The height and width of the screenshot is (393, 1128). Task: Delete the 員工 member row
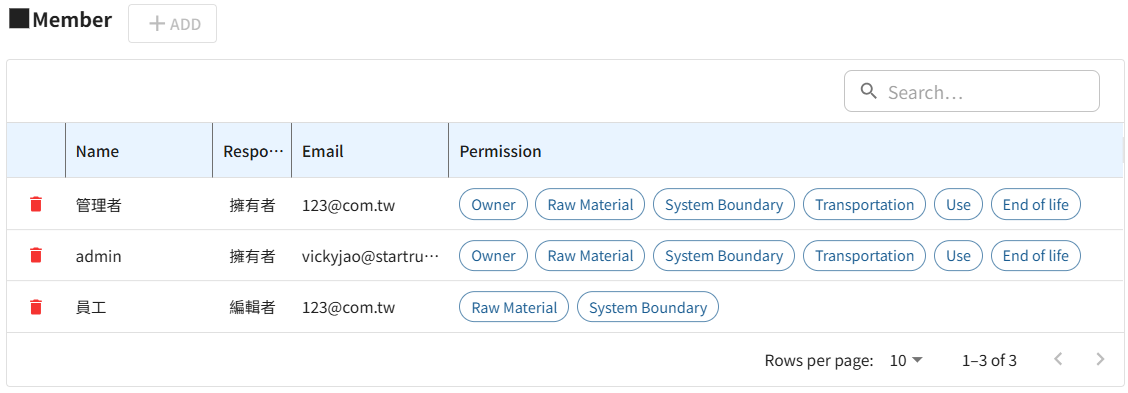click(36, 307)
